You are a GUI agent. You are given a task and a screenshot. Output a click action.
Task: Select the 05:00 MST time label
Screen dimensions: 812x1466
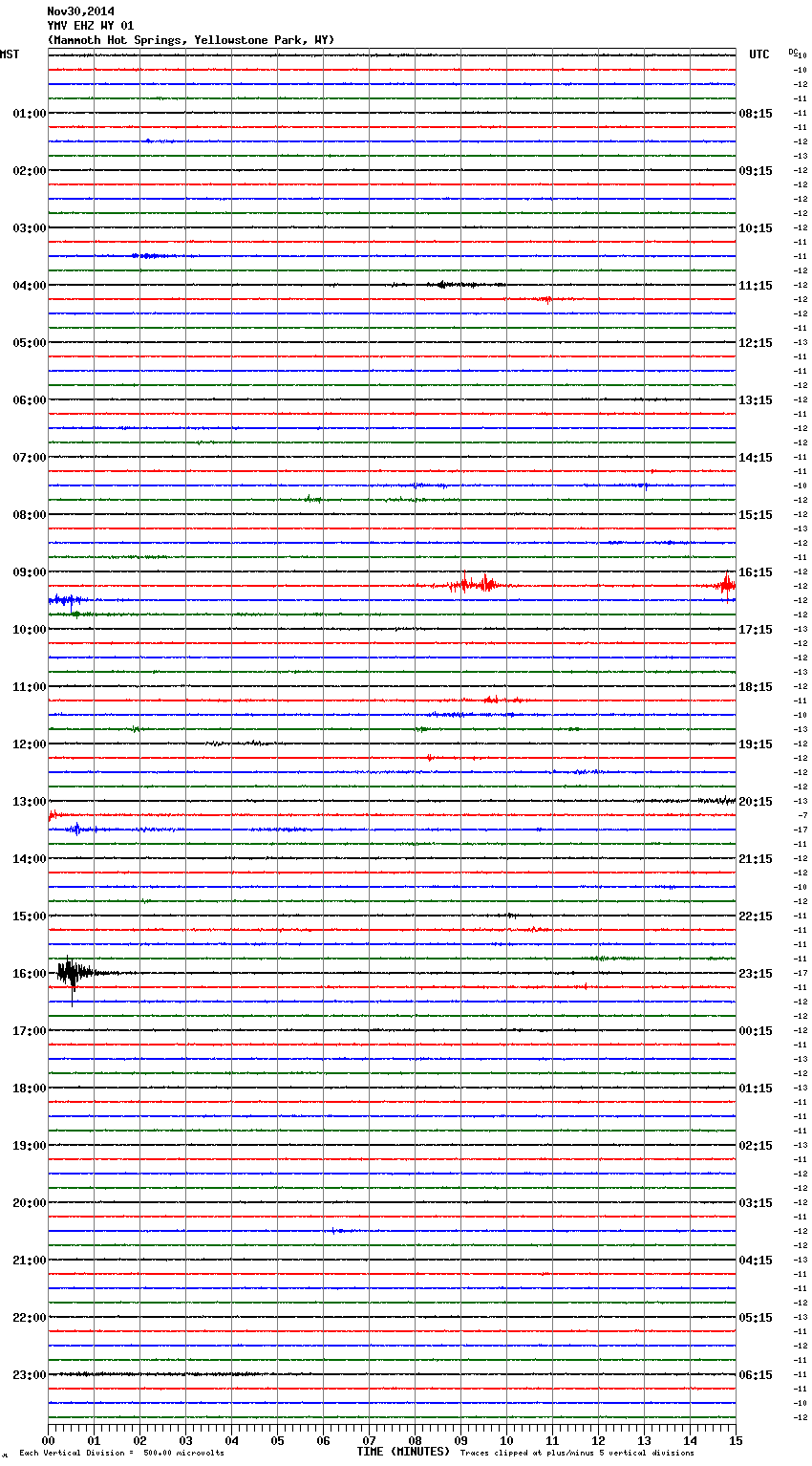(x=30, y=343)
